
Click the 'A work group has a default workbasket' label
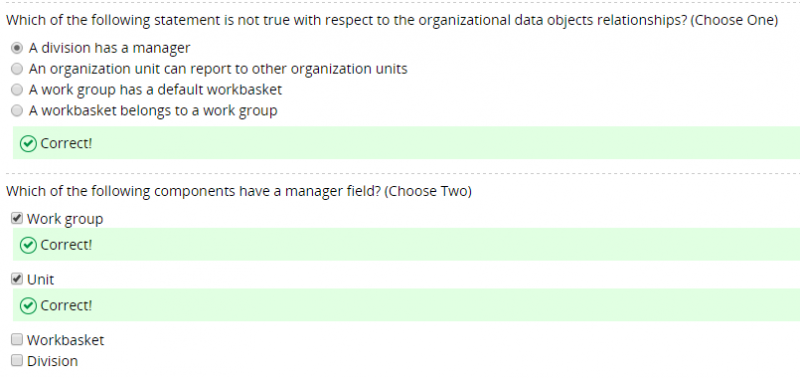pos(155,90)
